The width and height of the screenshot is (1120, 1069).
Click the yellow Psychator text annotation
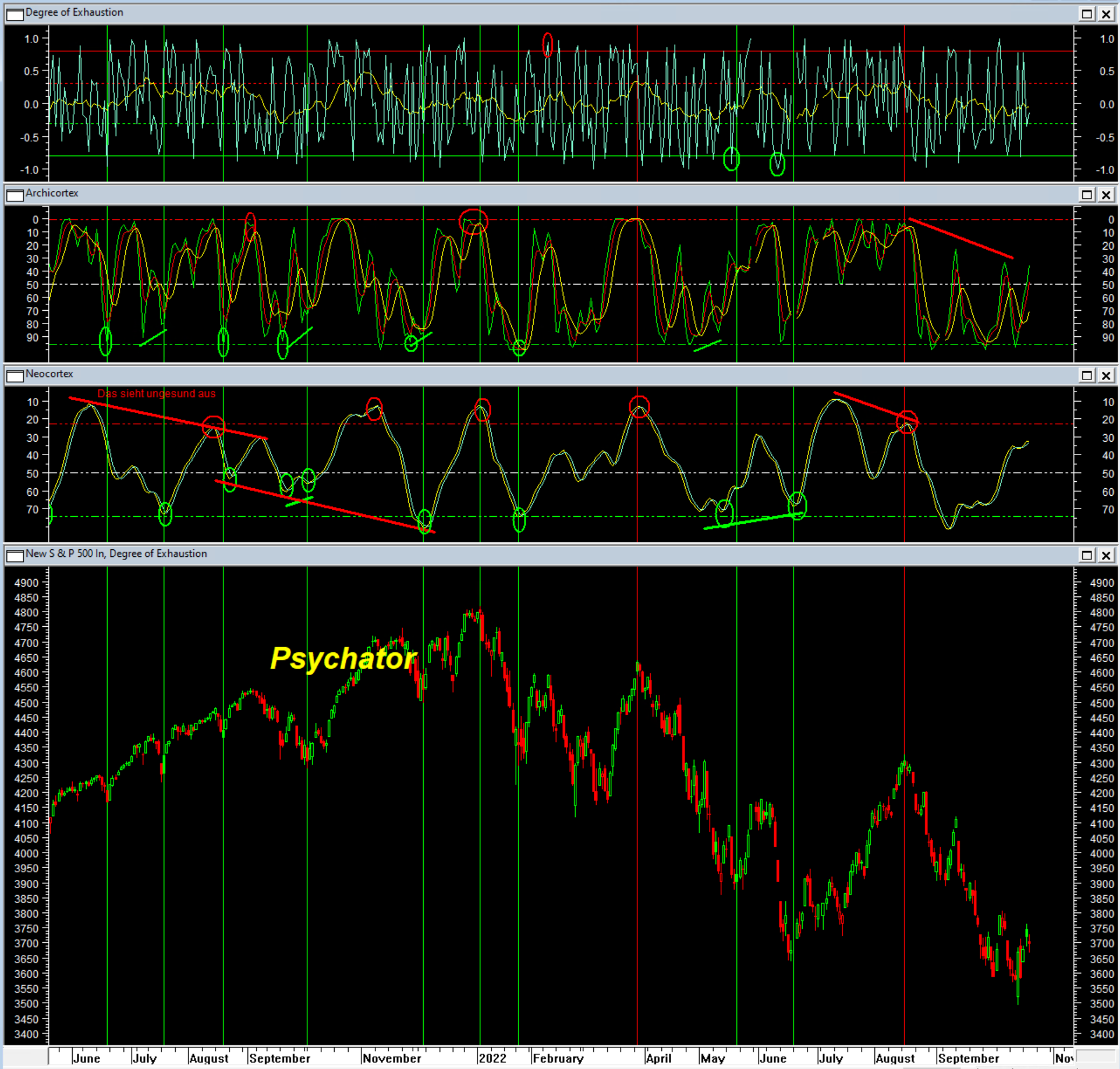(x=343, y=659)
